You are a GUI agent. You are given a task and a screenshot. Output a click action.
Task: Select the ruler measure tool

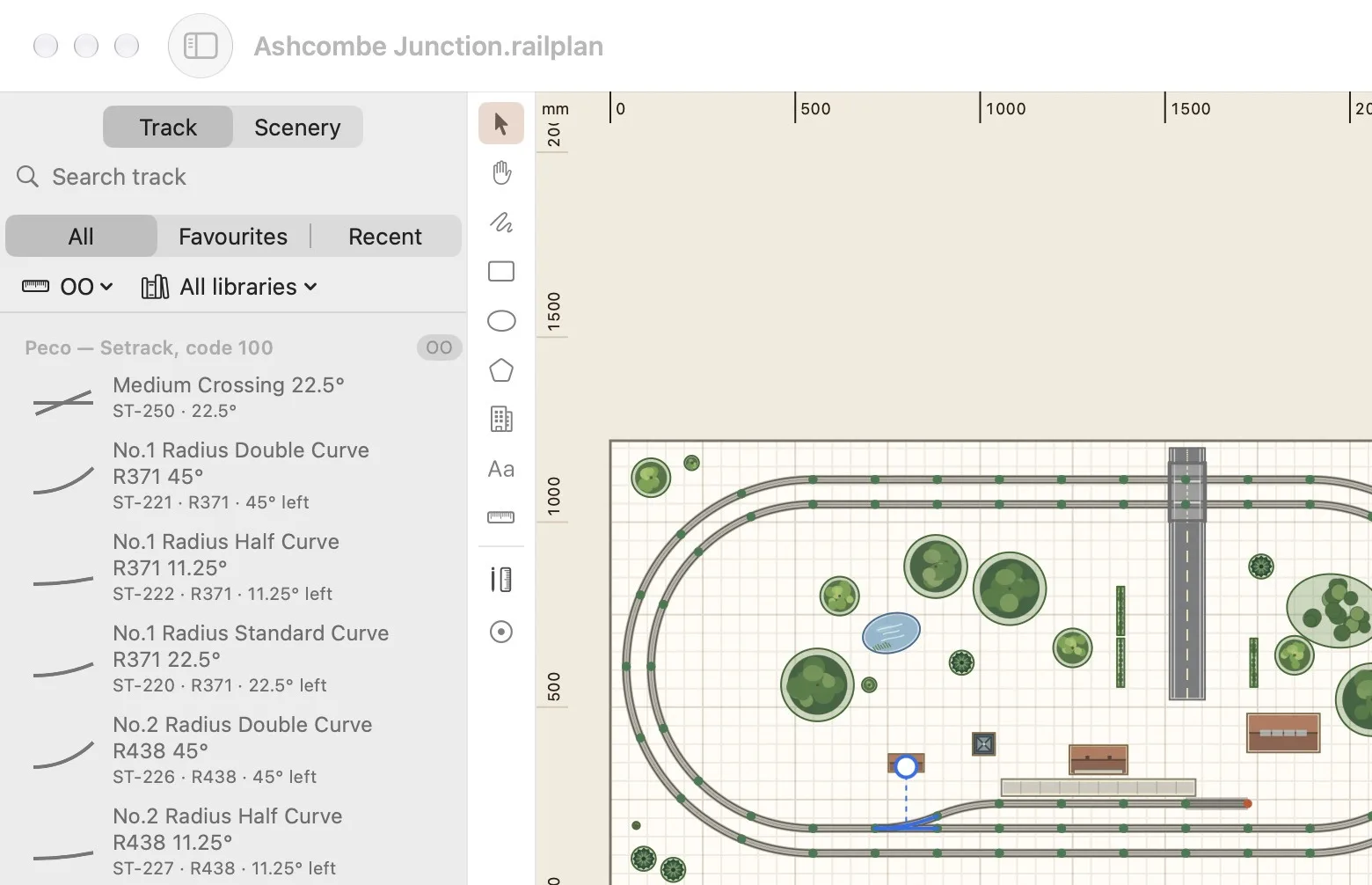pos(501,517)
